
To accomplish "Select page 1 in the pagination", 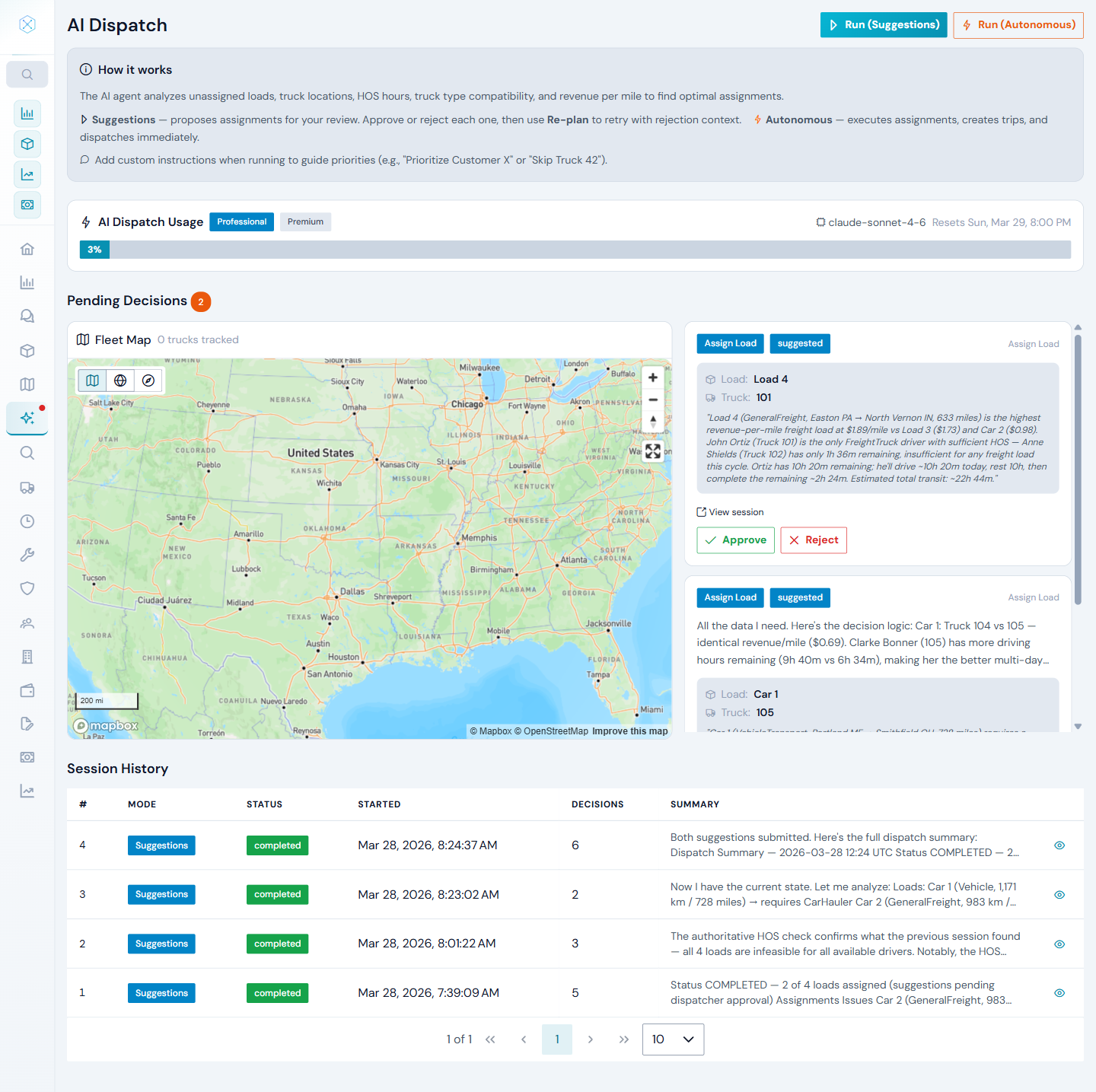I will pyautogui.click(x=557, y=1039).
